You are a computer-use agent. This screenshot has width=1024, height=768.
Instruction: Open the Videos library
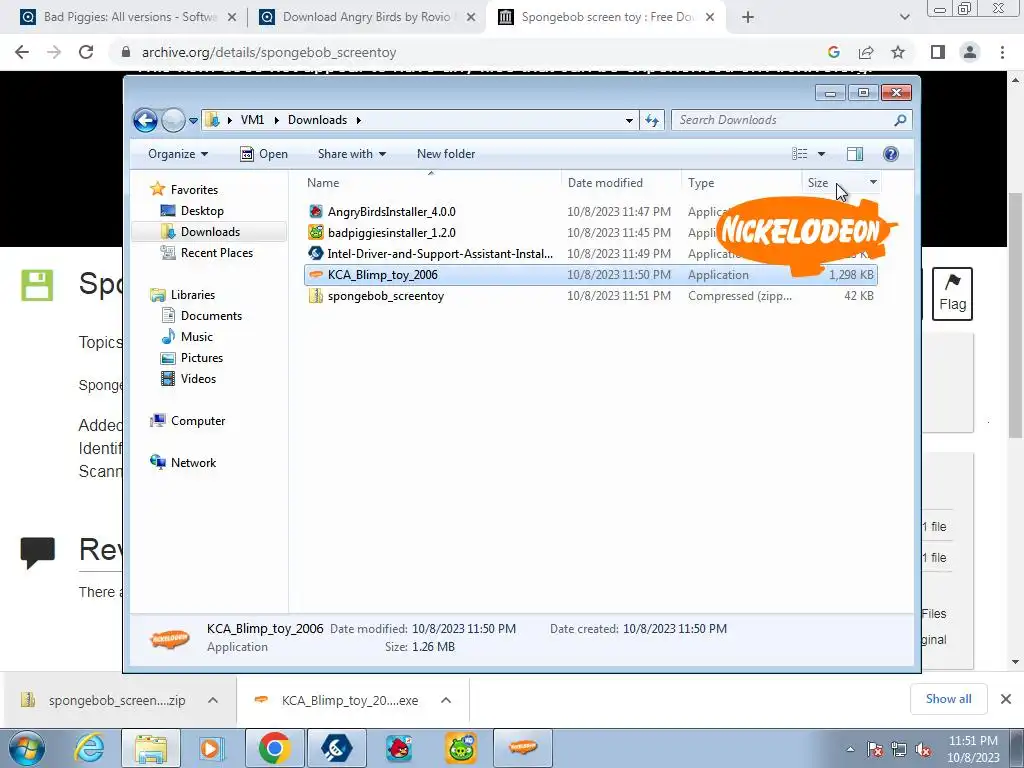198,379
